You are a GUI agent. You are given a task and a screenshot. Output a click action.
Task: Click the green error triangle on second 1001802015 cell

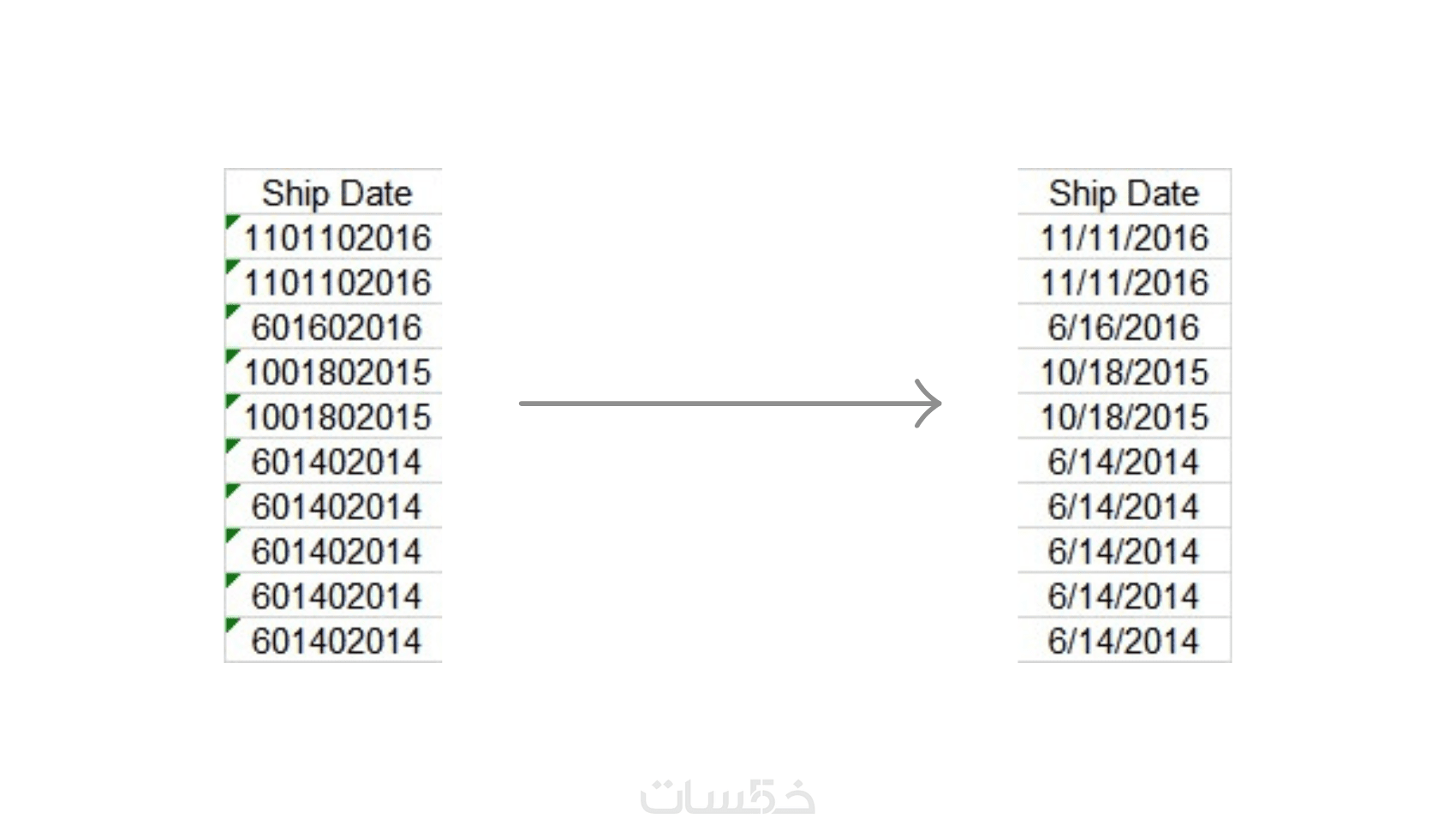[x=231, y=400]
